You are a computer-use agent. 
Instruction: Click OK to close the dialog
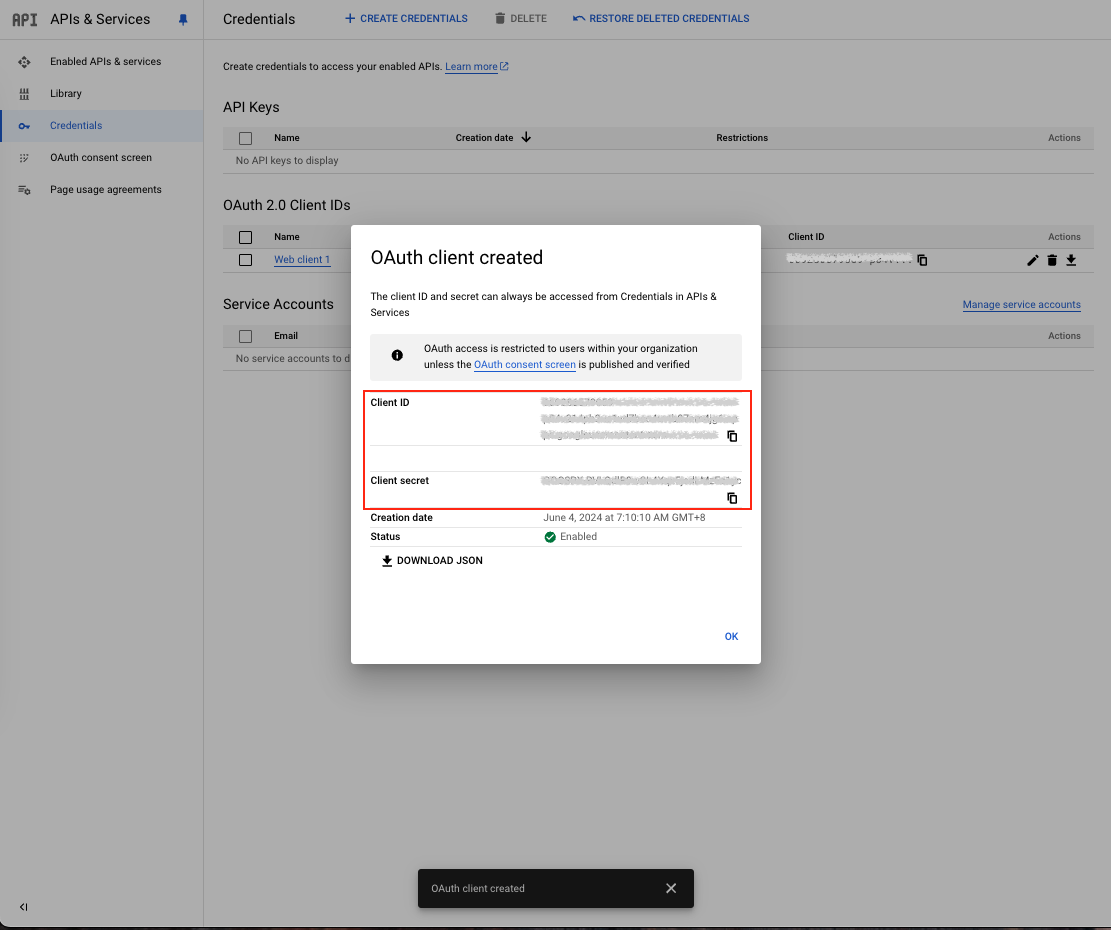[x=731, y=637]
